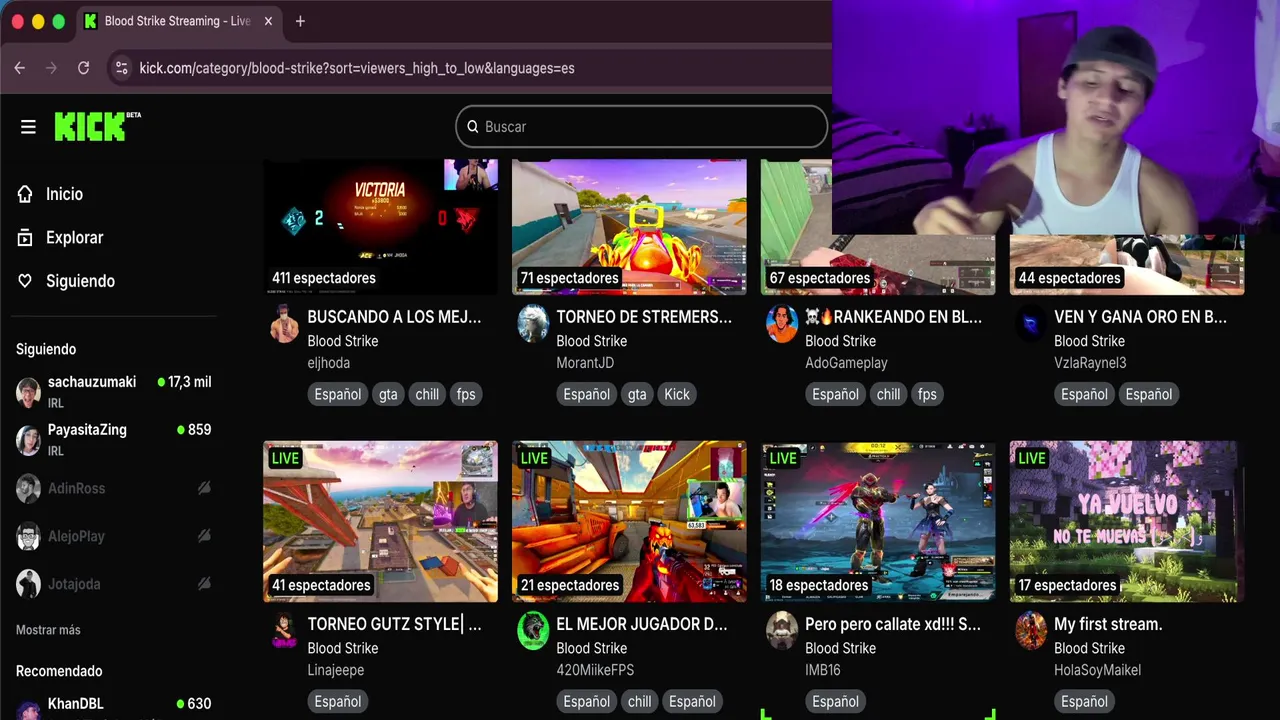Screen dimensions: 1280x720
Task: Open title RANKEANDO EN BL...
Action: point(894,317)
